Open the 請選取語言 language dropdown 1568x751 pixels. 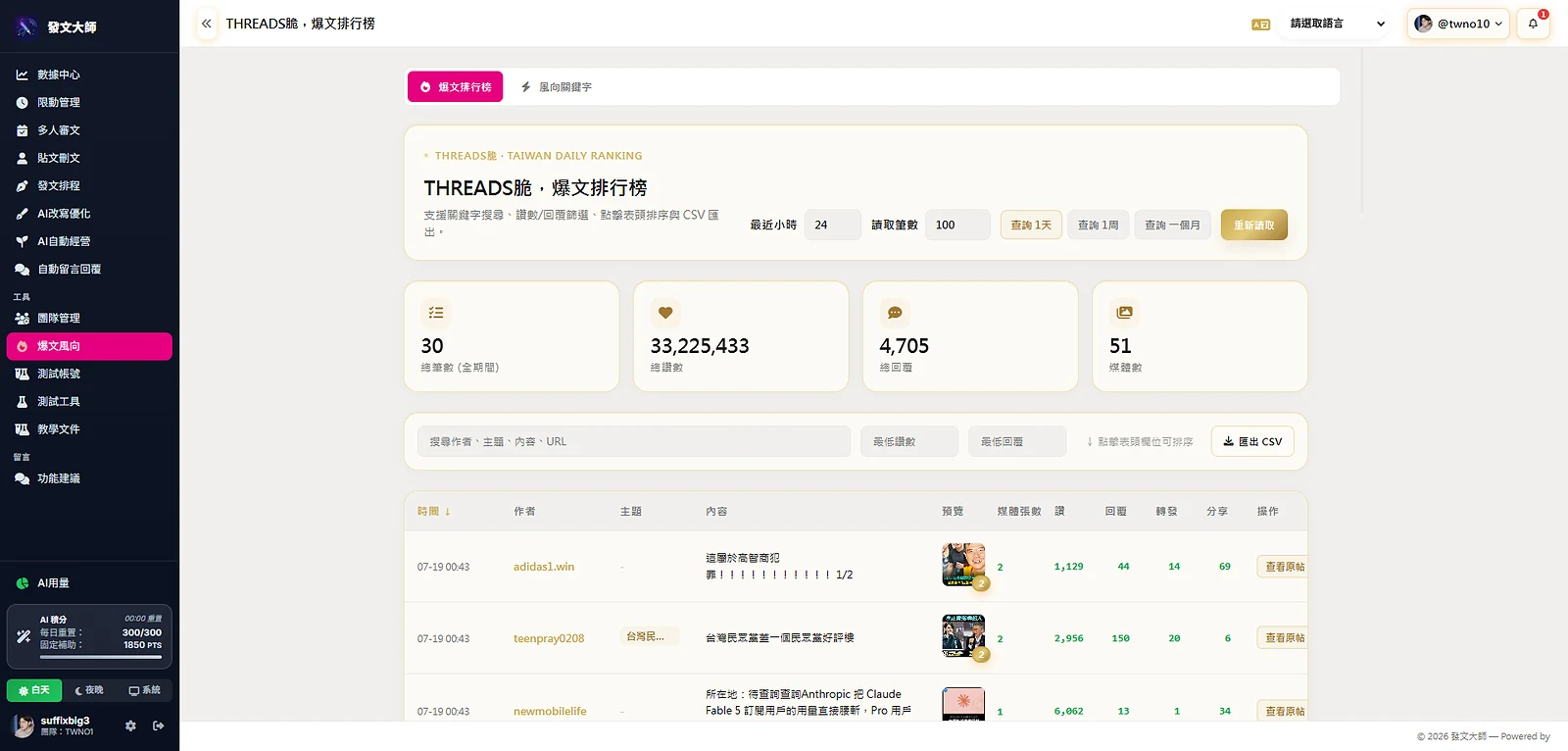tap(1337, 24)
